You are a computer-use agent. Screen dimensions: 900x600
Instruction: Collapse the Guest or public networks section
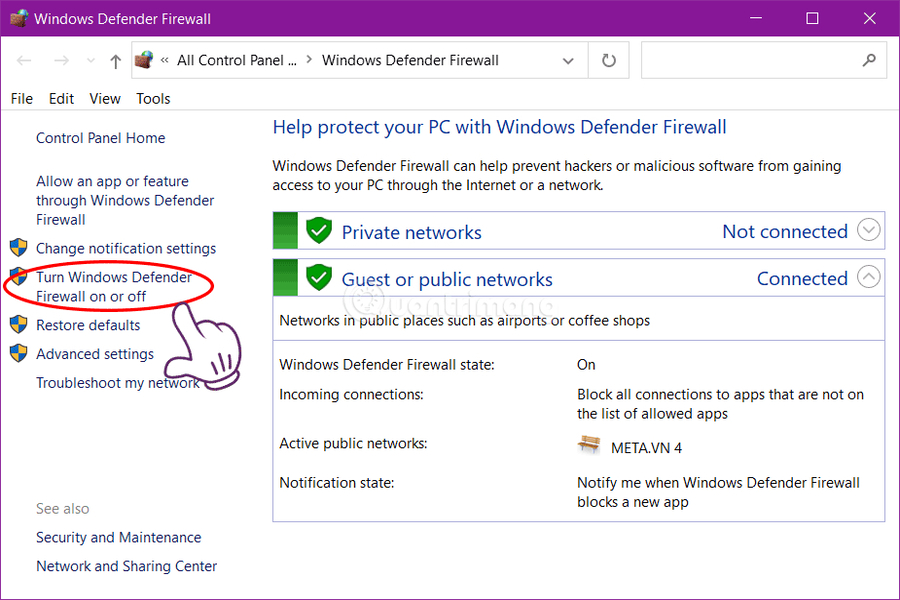(x=868, y=277)
